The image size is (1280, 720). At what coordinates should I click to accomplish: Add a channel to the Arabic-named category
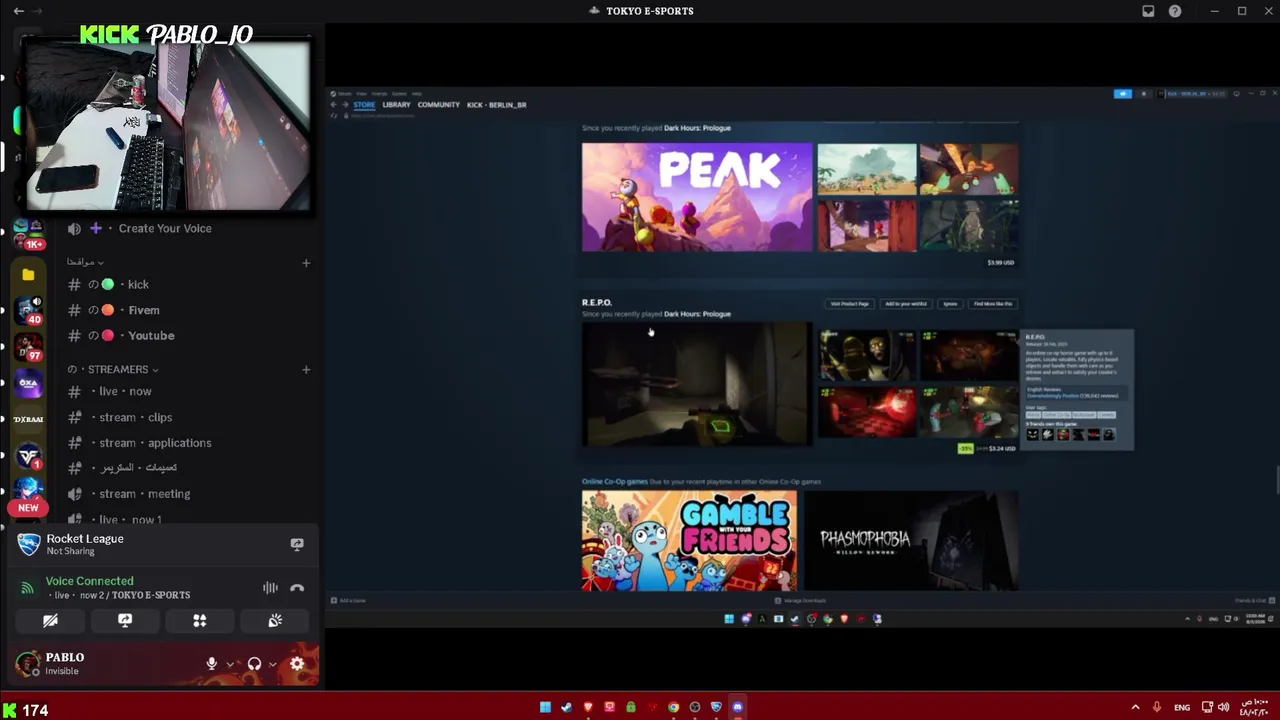306,263
